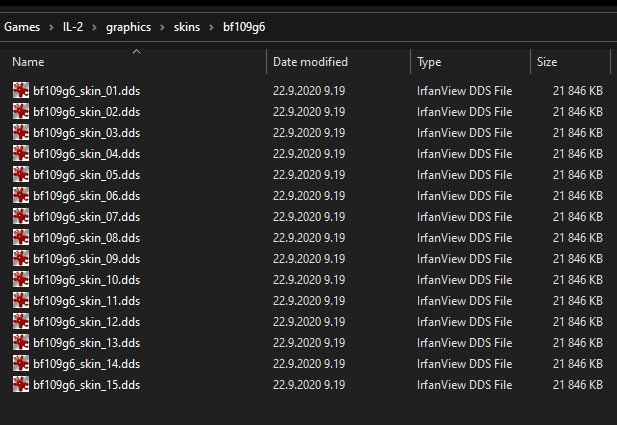Sort files by the Size column
The width and height of the screenshot is (617, 425).
coord(547,62)
